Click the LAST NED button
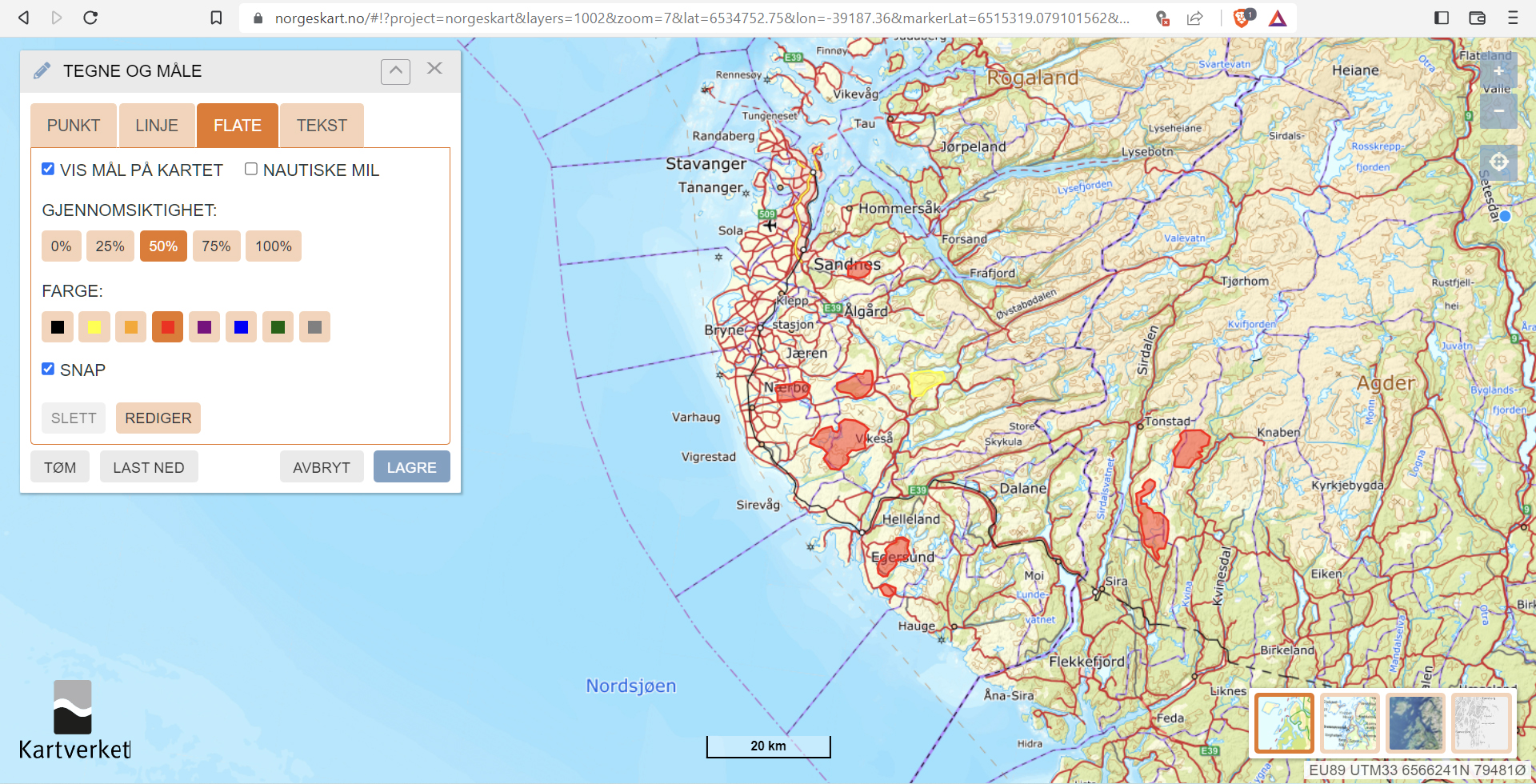This screenshot has height=784, width=1536. click(x=149, y=467)
